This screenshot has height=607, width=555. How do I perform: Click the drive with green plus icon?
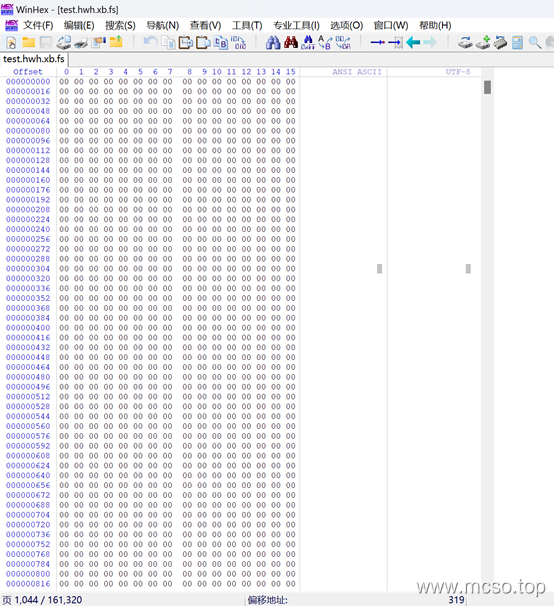[x=483, y=43]
